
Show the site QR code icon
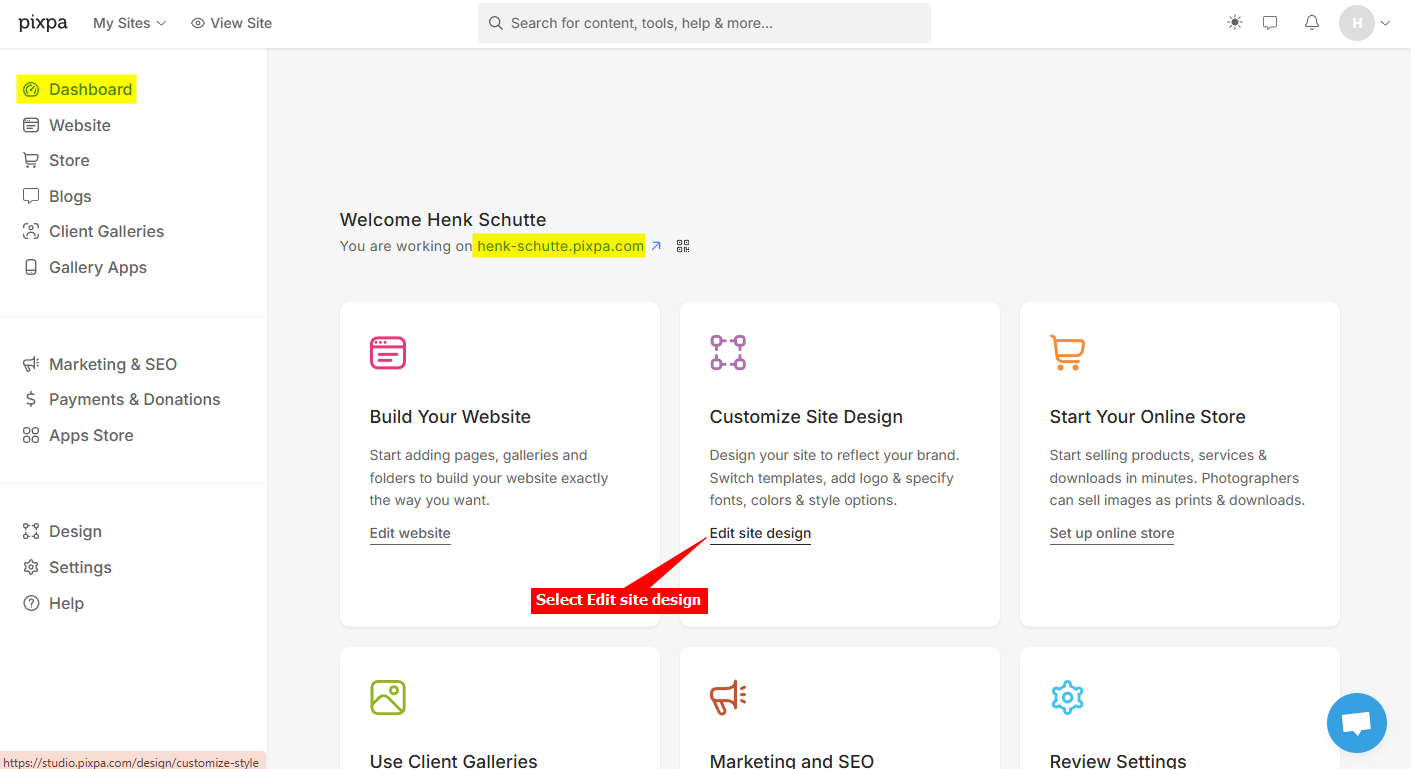[683, 246]
